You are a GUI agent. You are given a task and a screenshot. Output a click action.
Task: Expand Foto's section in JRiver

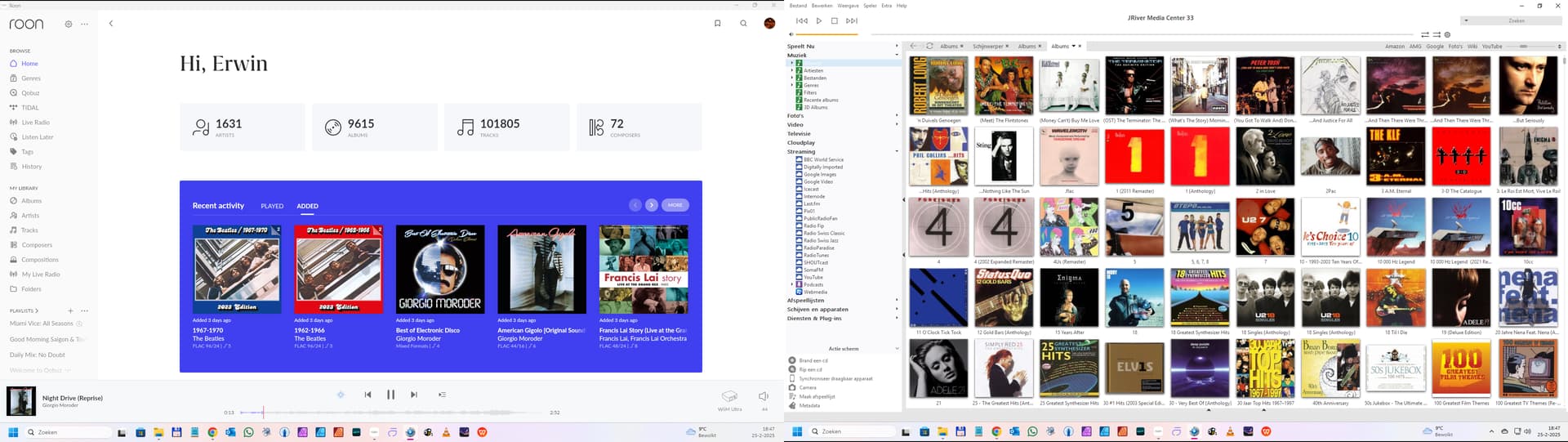pos(897,116)
